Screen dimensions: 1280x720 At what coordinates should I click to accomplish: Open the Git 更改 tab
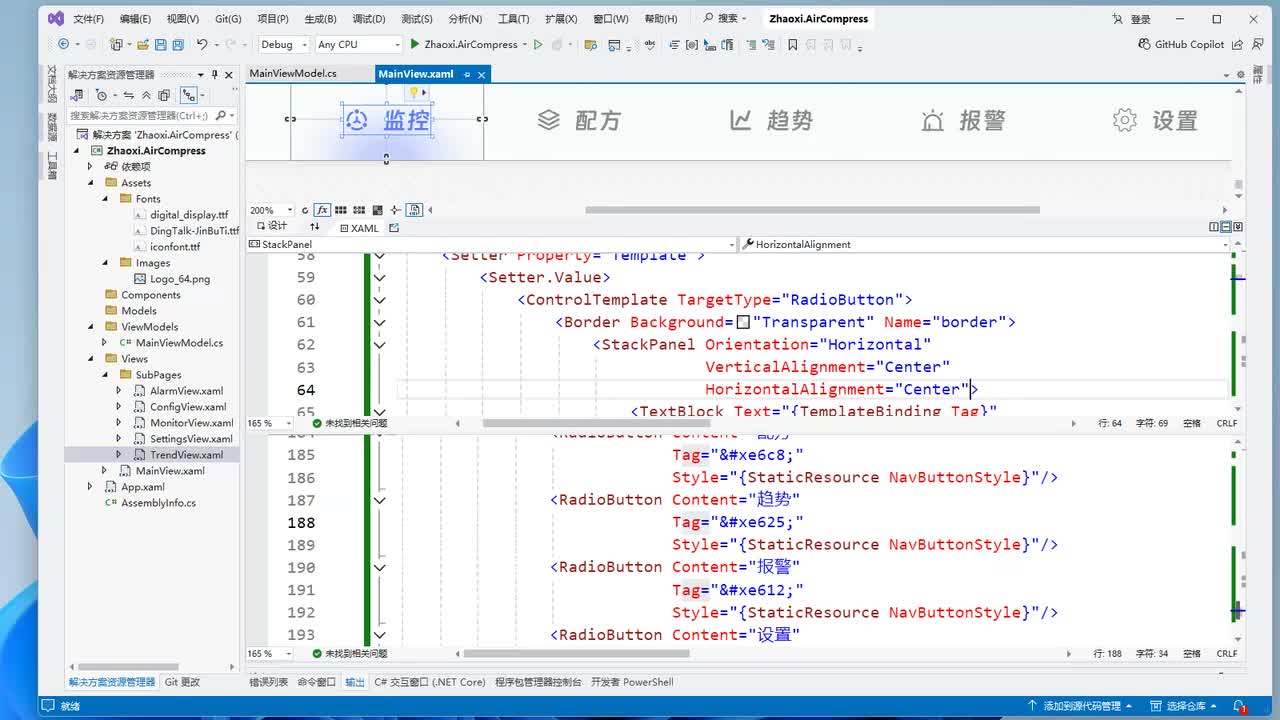coord(182,682)
